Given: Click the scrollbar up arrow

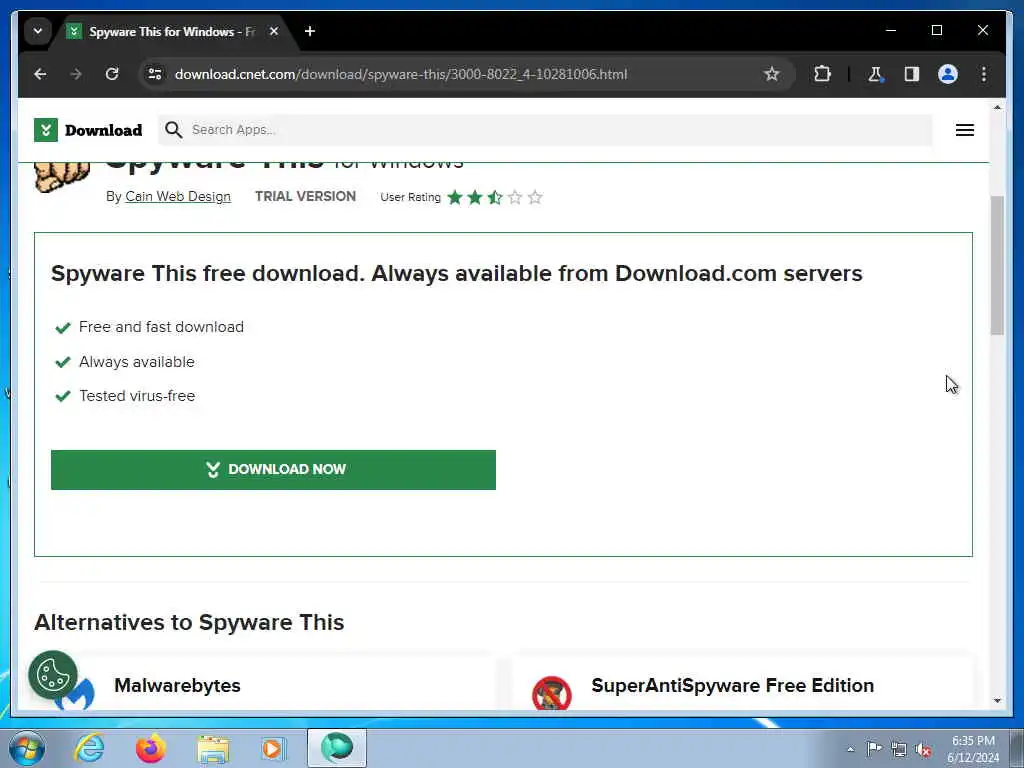Looking at the screenshot, I should (x=997, y=107).
